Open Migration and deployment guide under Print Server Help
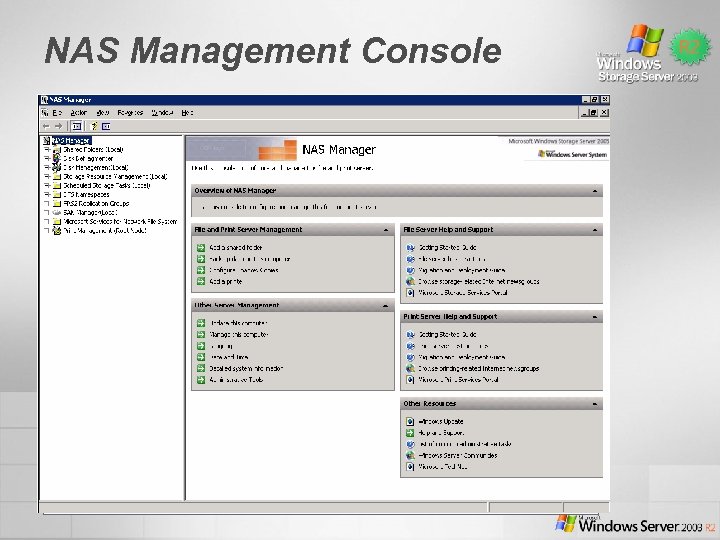This screenshot has height=540, width=720. [461, 357]
